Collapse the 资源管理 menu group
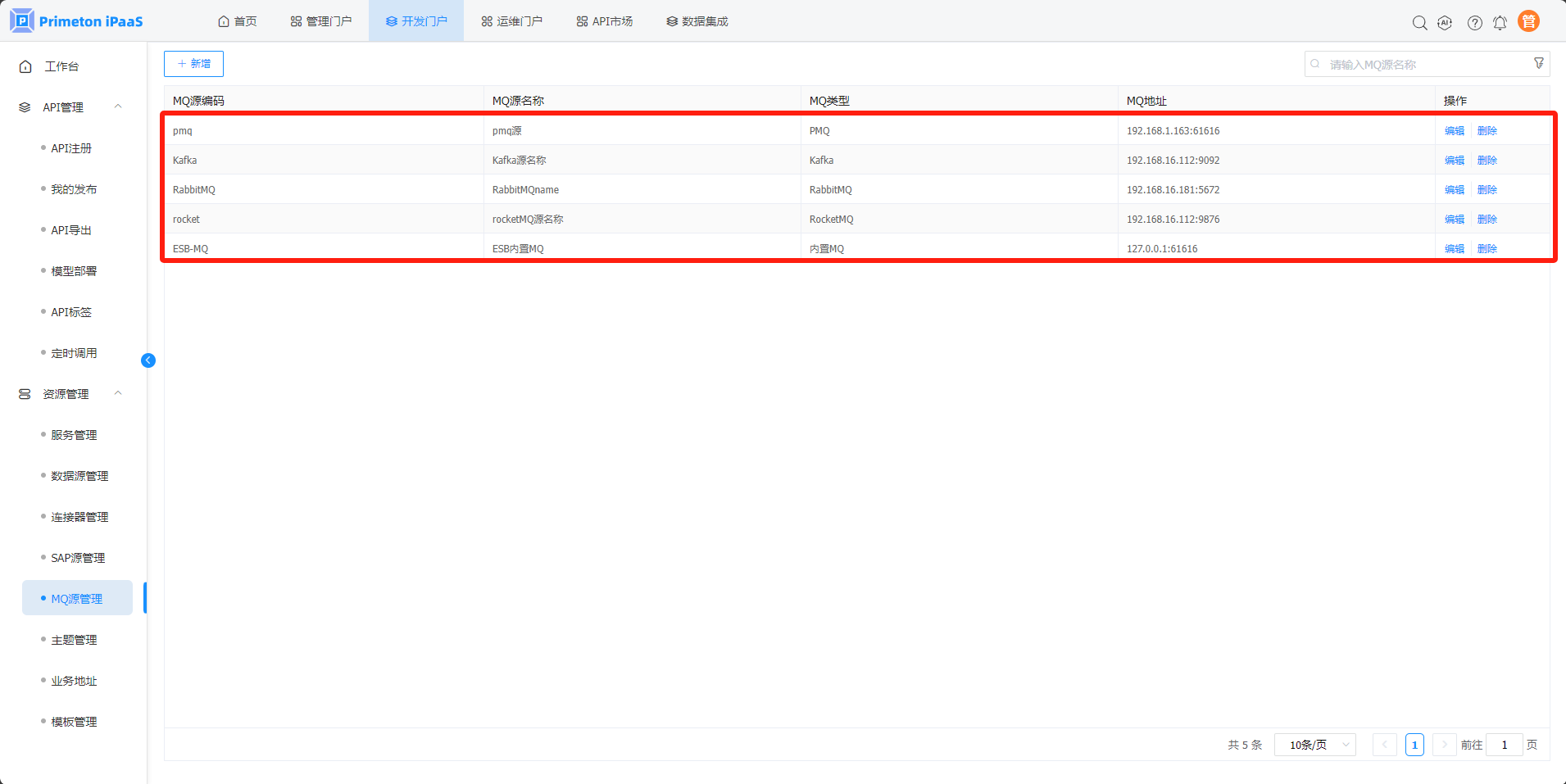1566x784 pixels. 118,394
